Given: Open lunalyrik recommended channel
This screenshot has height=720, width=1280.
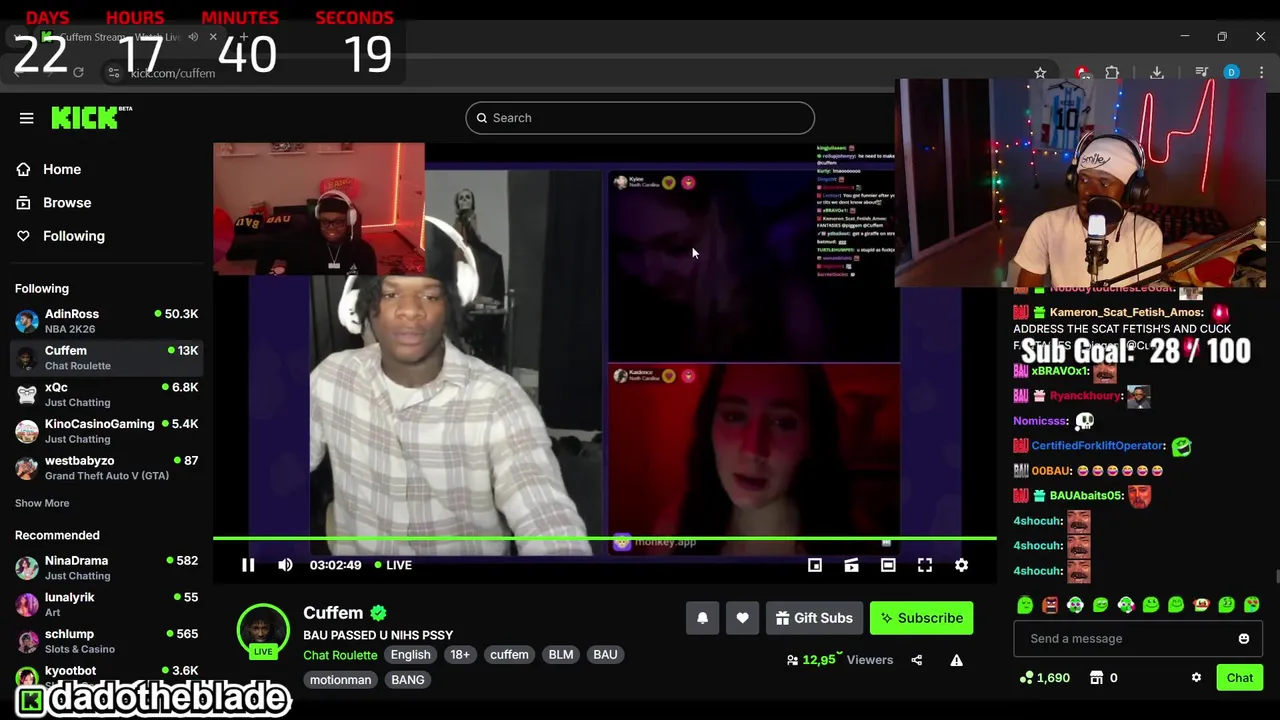Looking at the screenshot, I should pyautogui.click(x=105, y=605).
